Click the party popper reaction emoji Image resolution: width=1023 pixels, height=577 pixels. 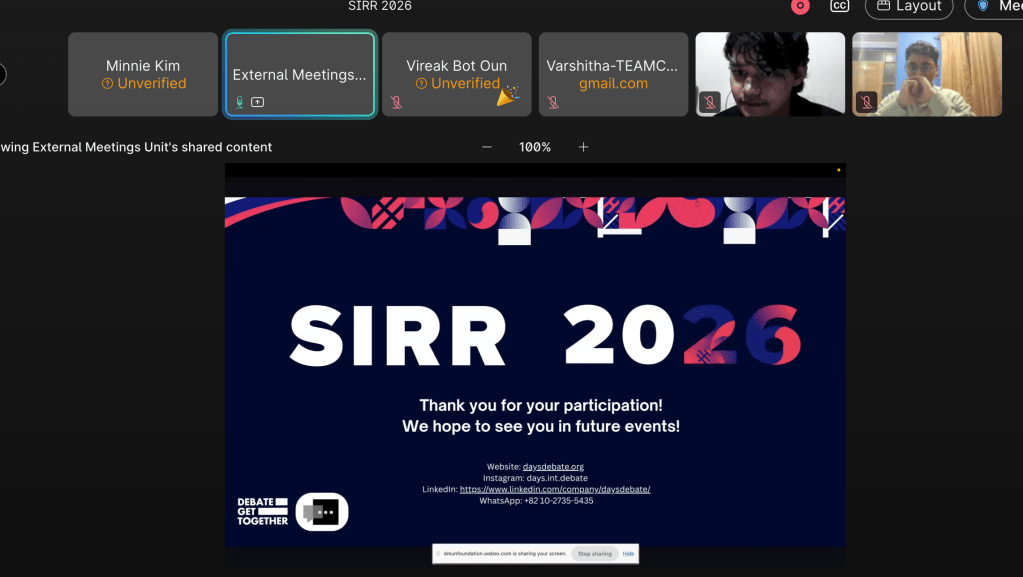point(508,96)
